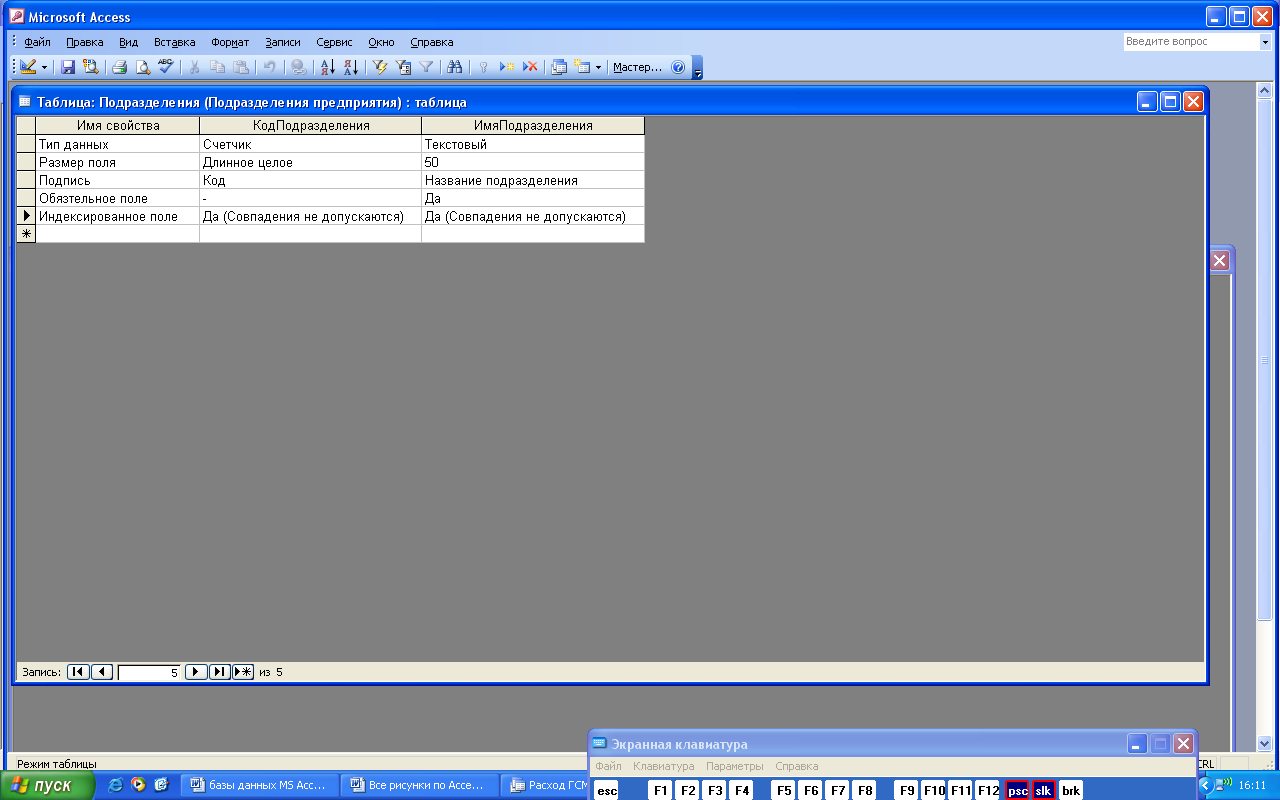This screenshot has width=1280, height=800.
Task: Insert a hyperlink using the globe icon
Action: (x=298, y=68)
